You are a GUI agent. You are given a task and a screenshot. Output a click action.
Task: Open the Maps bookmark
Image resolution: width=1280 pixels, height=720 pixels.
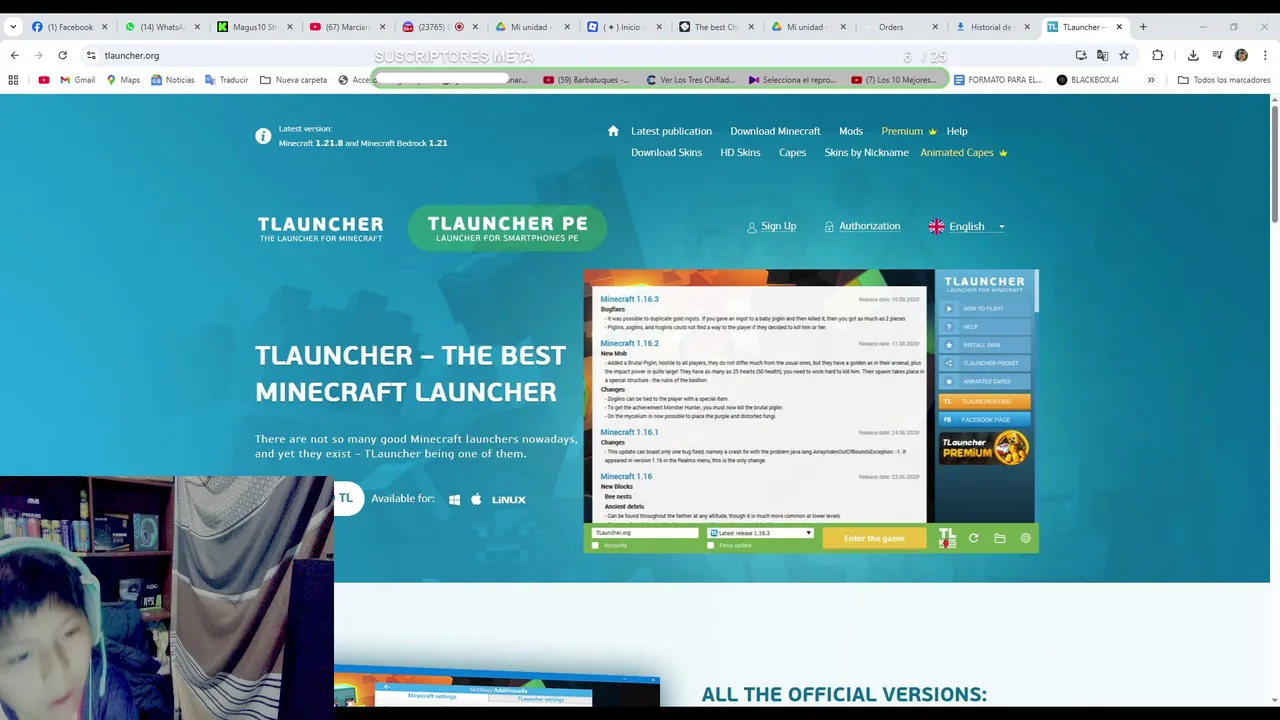tap(122, 80)
